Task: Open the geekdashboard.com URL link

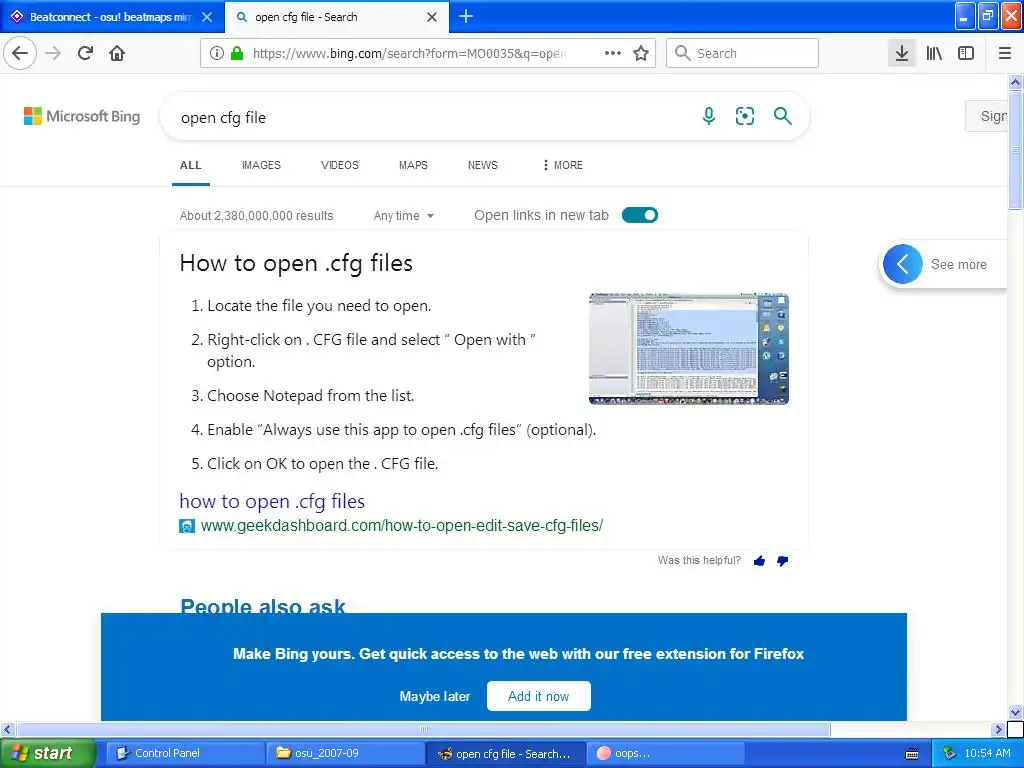Action: point(402,526)
